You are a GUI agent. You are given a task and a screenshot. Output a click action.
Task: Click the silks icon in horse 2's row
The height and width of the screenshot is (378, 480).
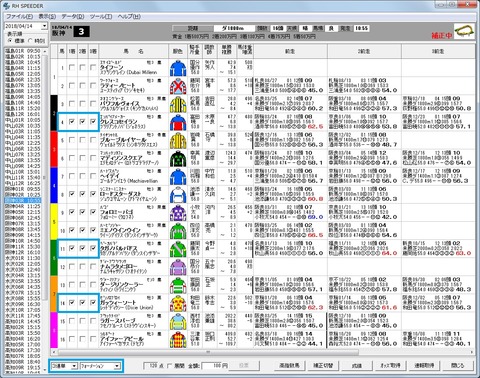[178, 86]
